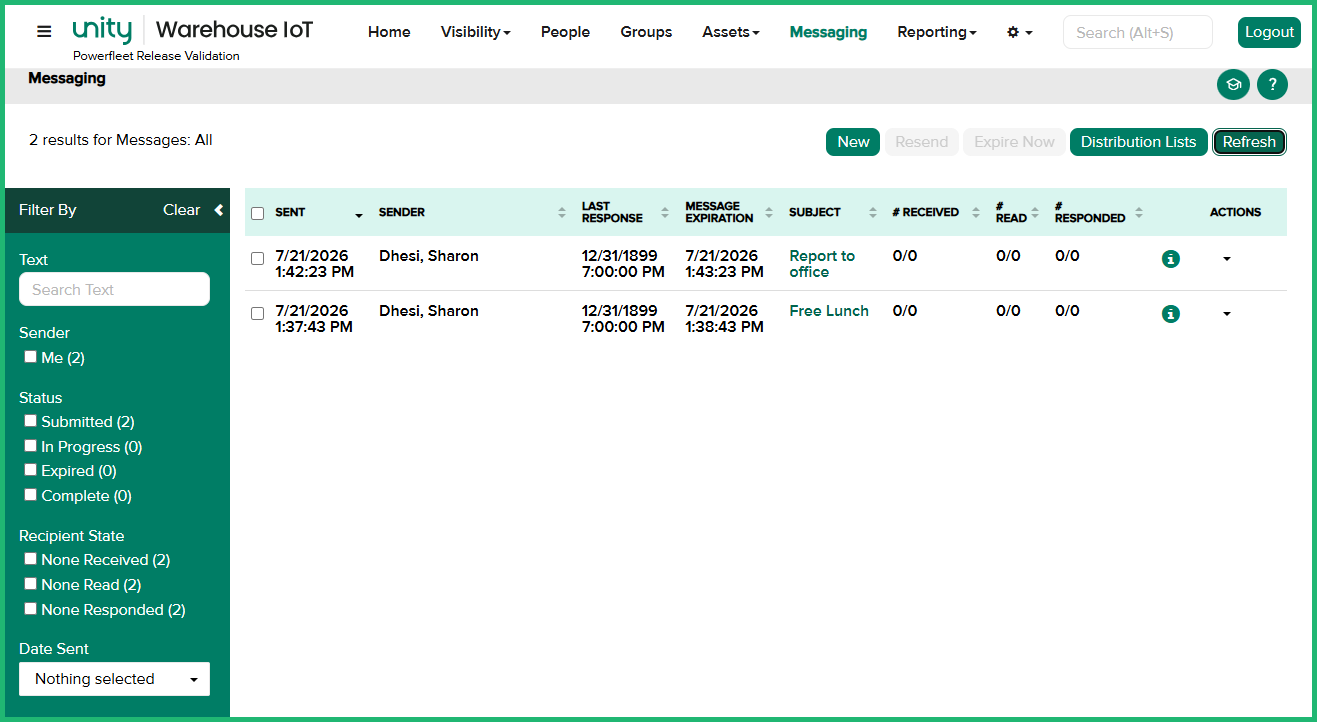Collapse the Filter By panel arrow
Screen dimensions: 1317x722
pos(219,210)
